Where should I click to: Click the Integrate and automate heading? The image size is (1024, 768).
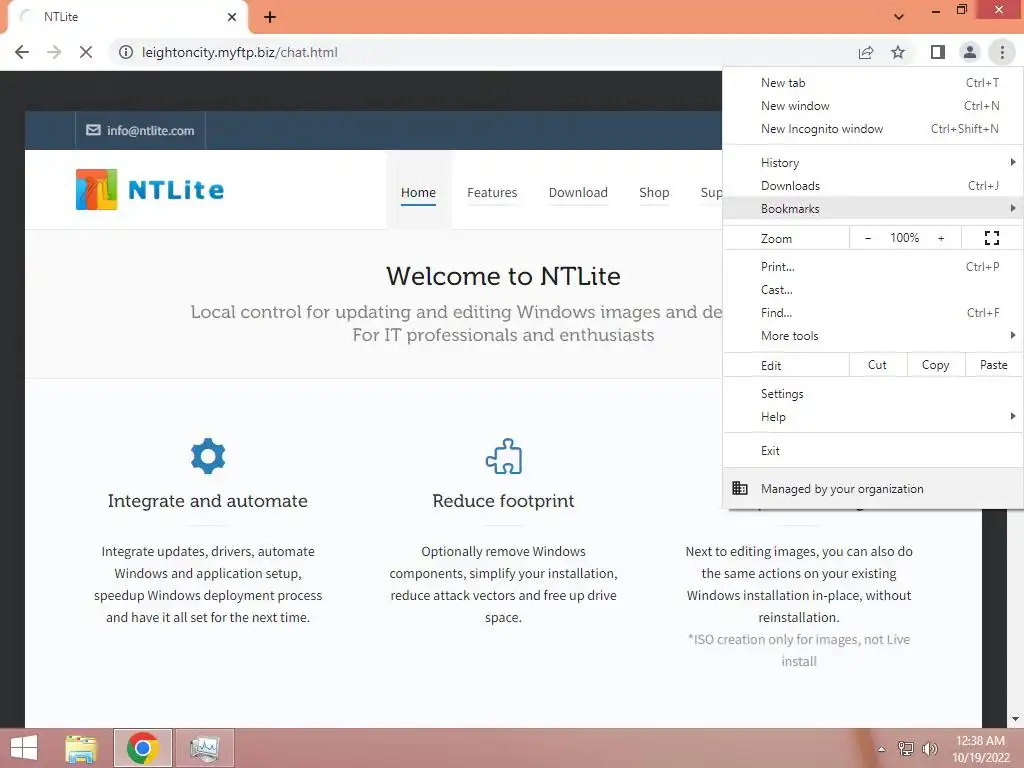point(208,501)
